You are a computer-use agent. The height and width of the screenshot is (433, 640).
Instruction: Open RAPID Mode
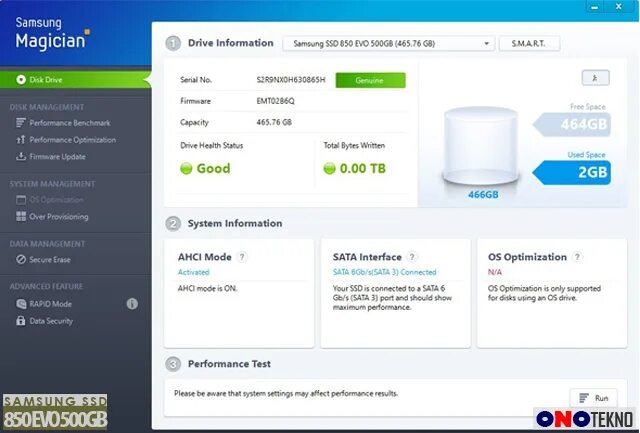tap(50, 304)
